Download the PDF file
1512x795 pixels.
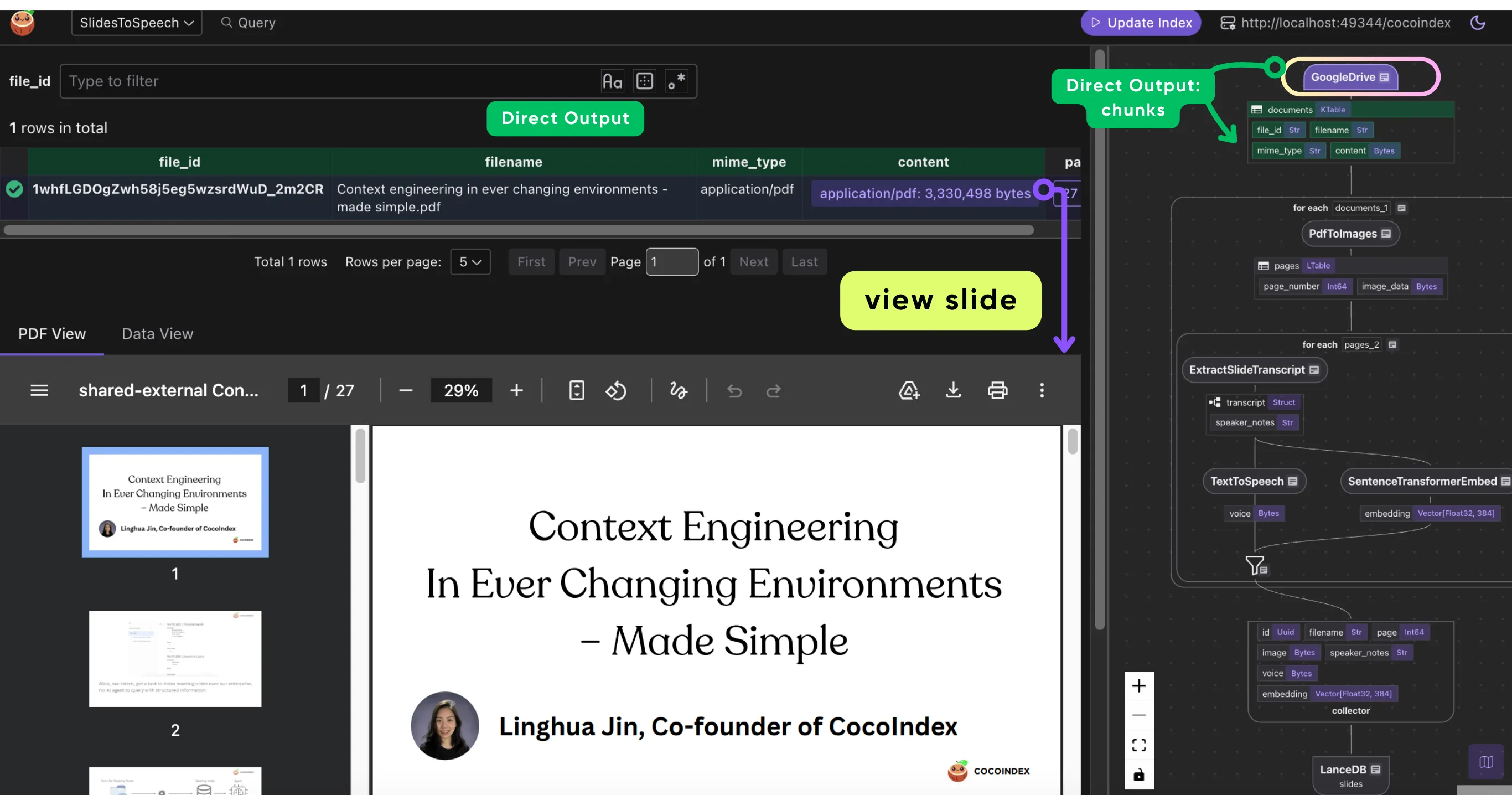click(952, 390)
